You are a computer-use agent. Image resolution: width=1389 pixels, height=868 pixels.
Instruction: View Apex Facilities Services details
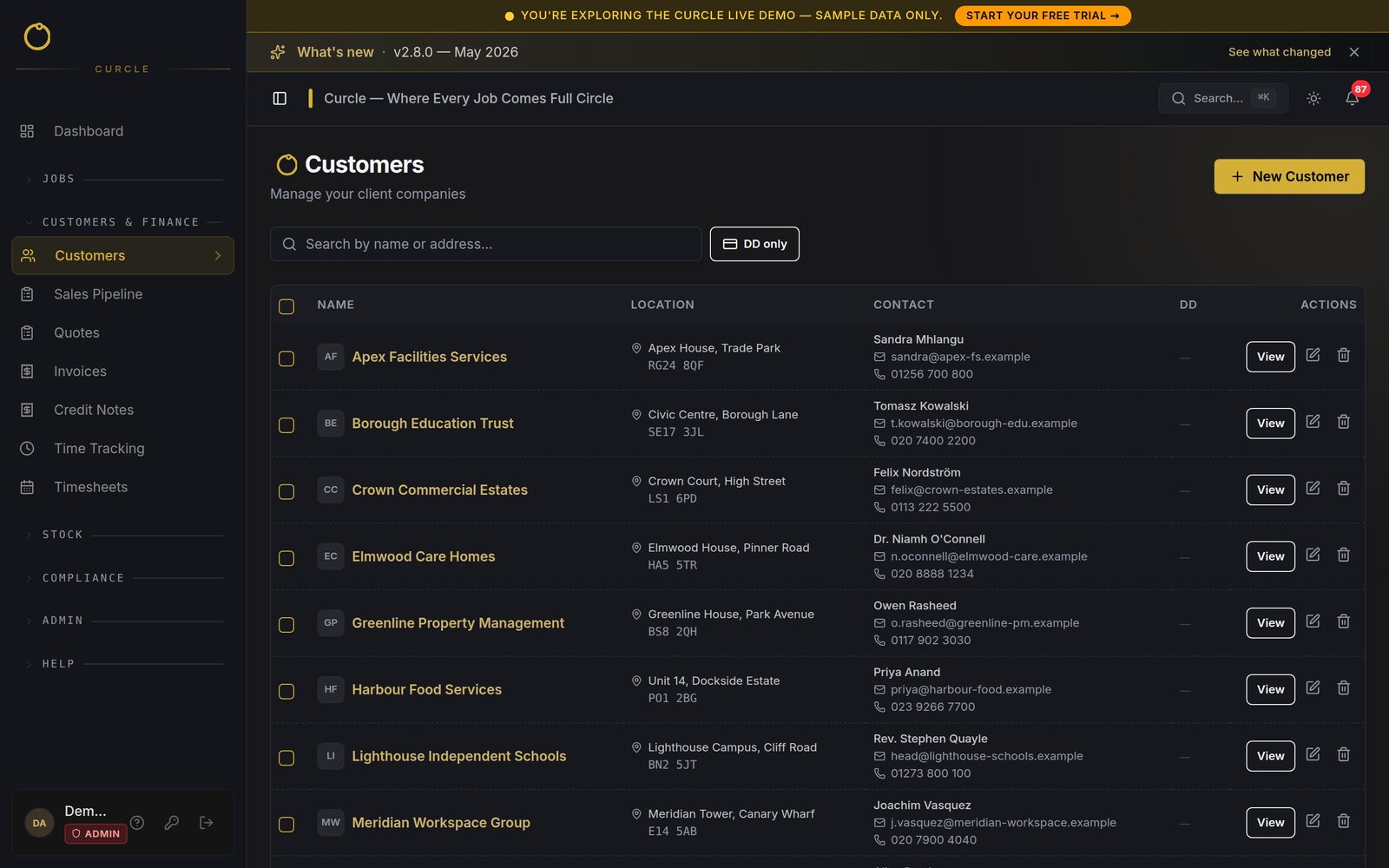tap(1270, 357)
